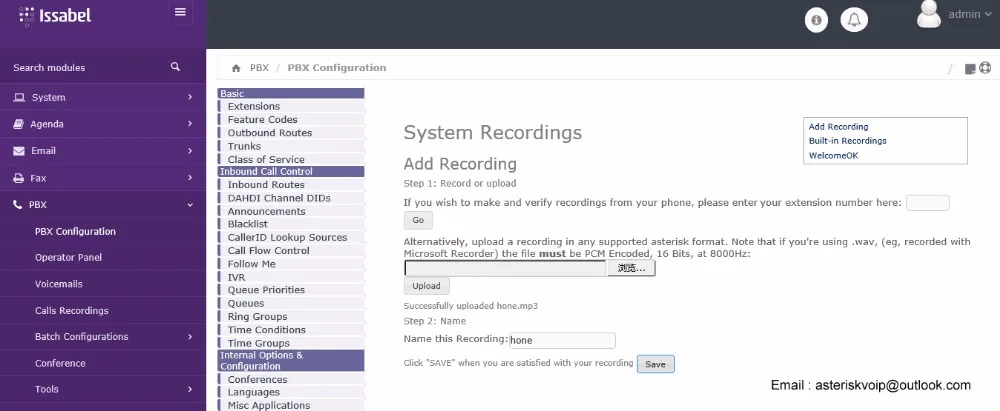Open the Call Flow Control link
The width and height of the screenshot is (1000, 411).
click(x=268, y=251)
